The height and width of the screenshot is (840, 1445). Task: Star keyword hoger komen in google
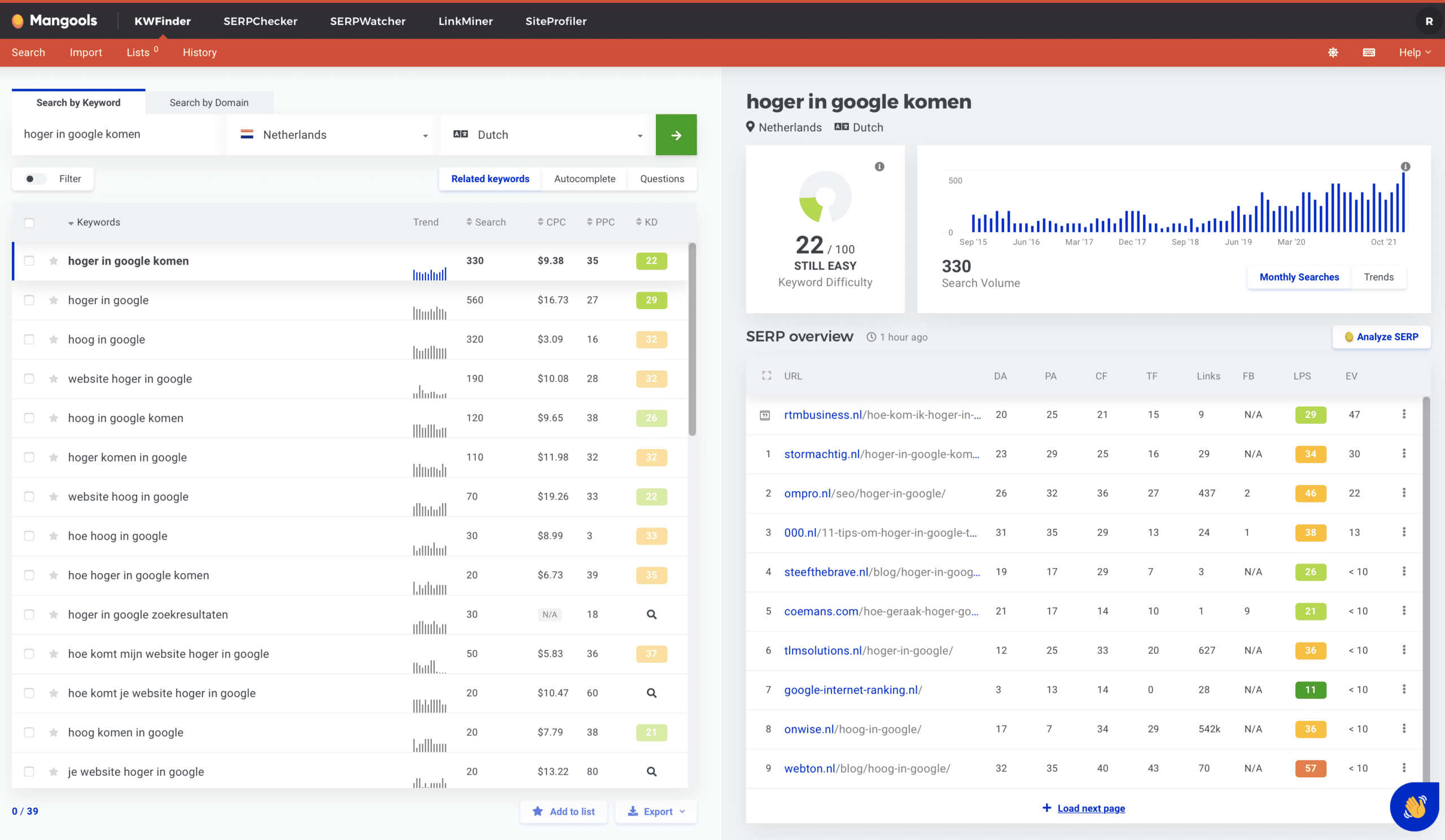coord(53,458)
